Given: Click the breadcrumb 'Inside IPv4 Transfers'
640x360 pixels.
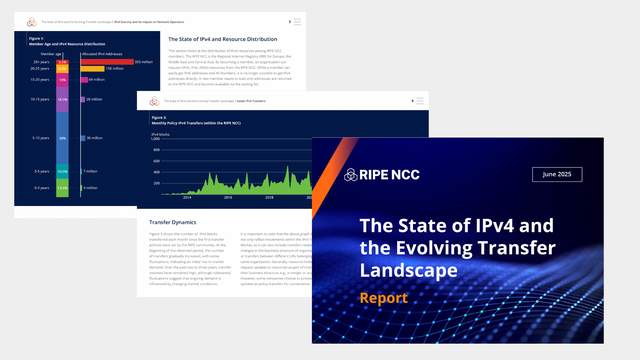Looking at the screenshot, I should tap(251, 101).
